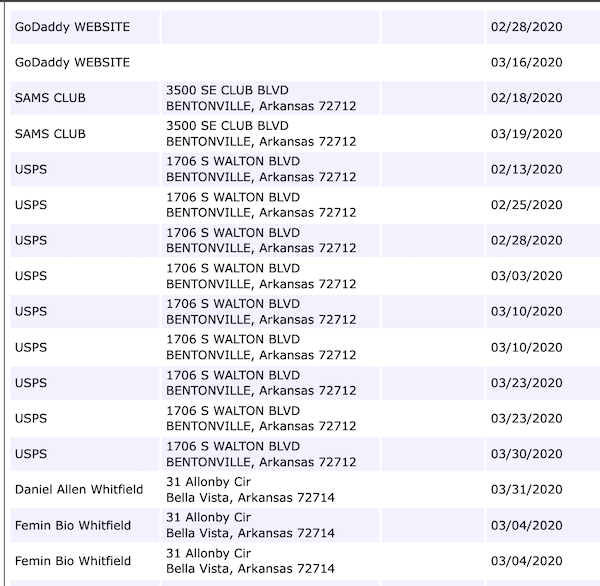Image resolution: width=600 pixels, height=586 pixels.
Task: Click the 03/16/2020 GoDaddy date
Action: tap(527, 62)
